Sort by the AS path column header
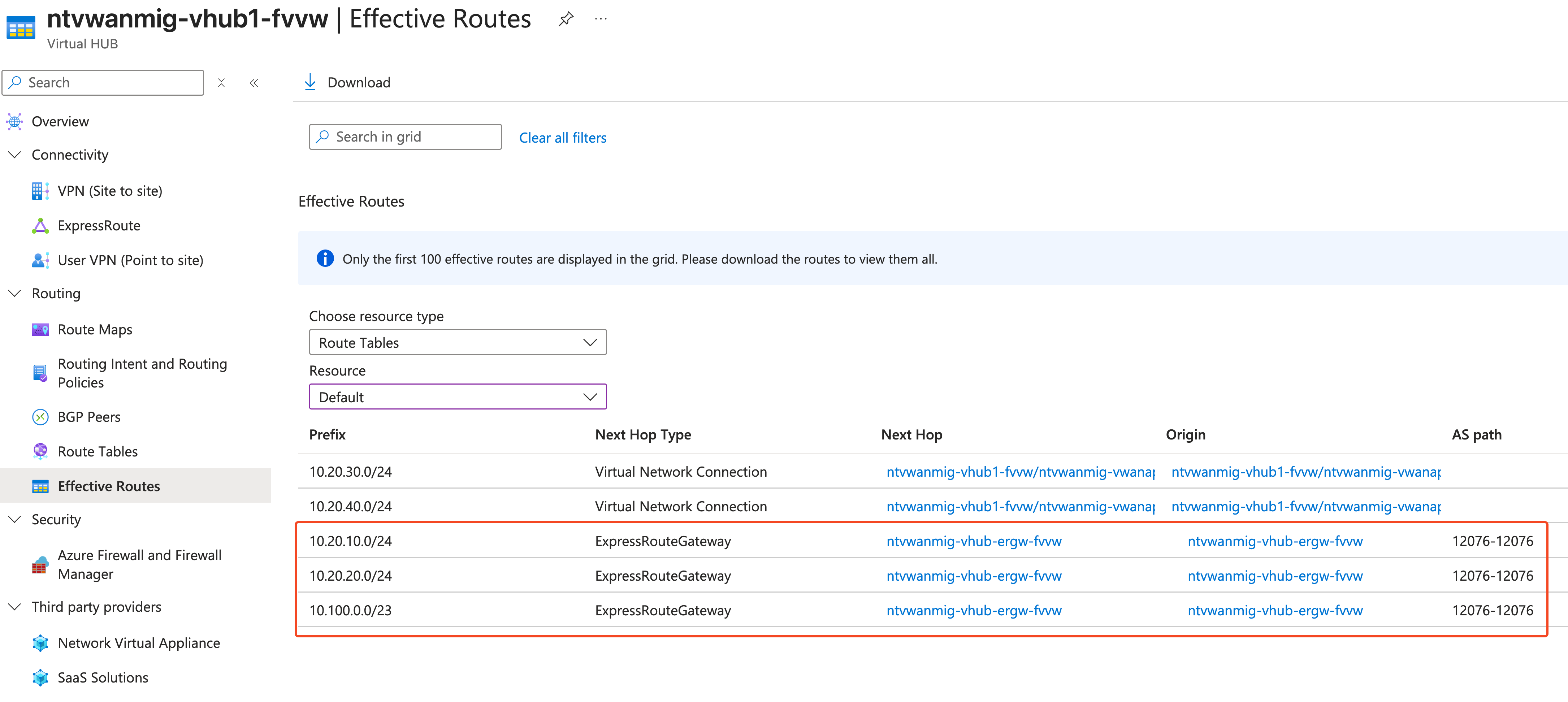The height and width of the screenshot is (702, 1568). [x=1477, y=435]
